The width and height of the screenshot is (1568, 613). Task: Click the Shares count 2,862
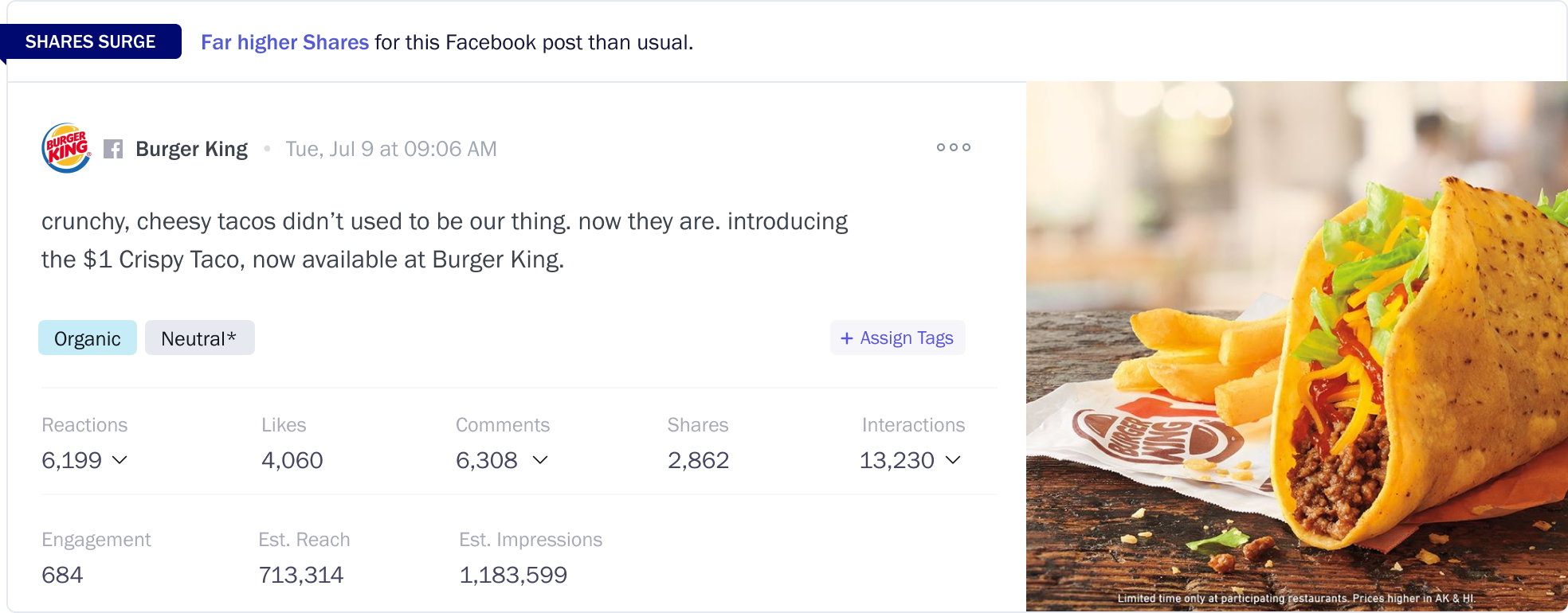click(x=698, y=460)
